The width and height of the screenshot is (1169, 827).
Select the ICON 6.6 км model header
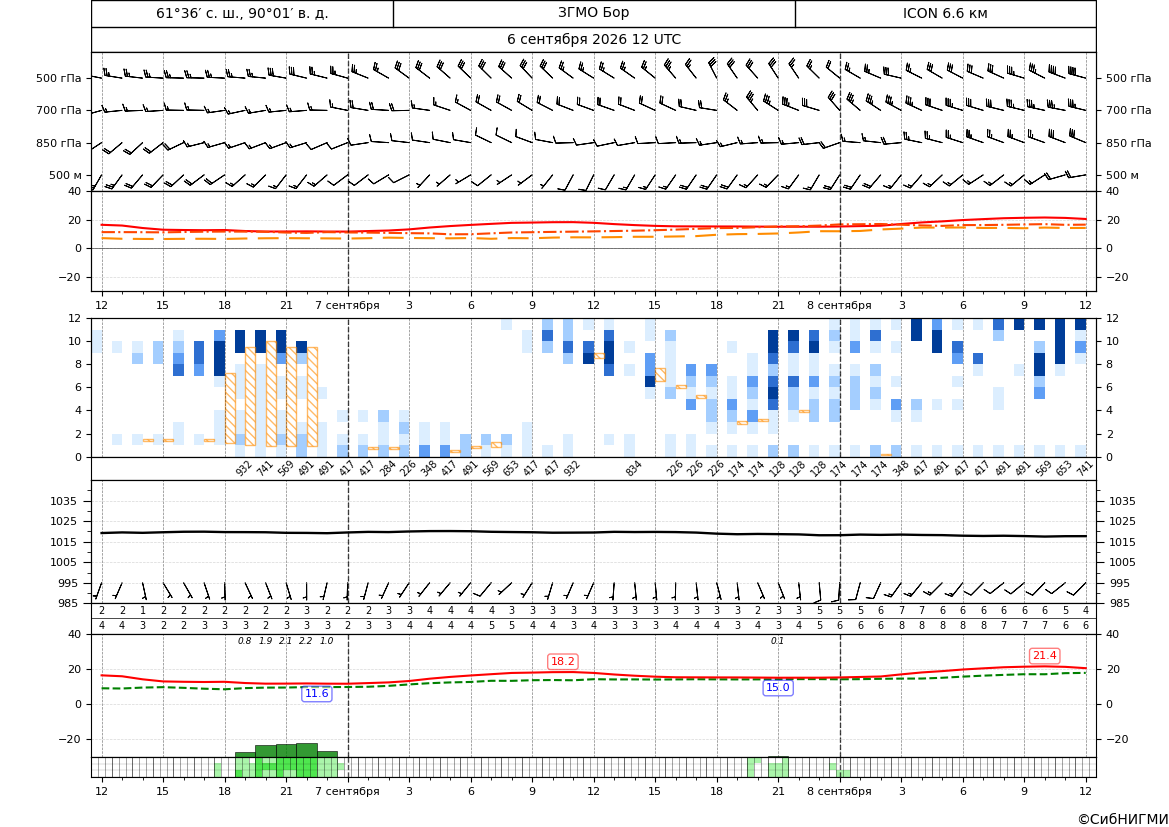click(x=945, y=13)
